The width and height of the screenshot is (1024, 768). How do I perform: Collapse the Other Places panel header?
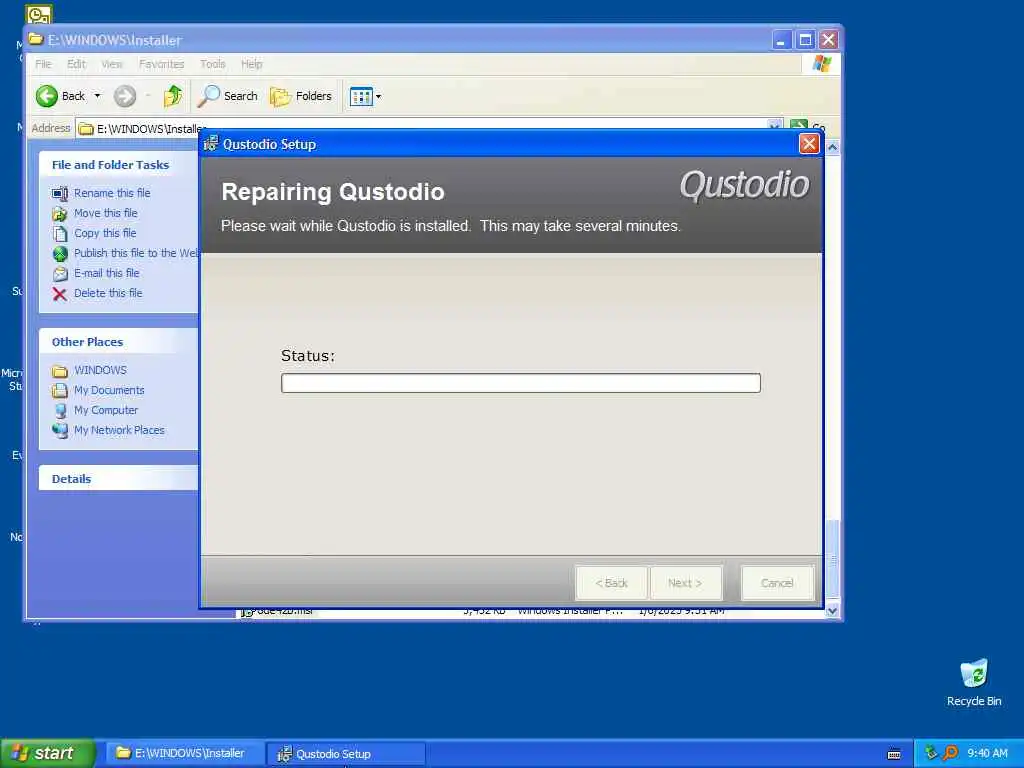coord(119,342)
